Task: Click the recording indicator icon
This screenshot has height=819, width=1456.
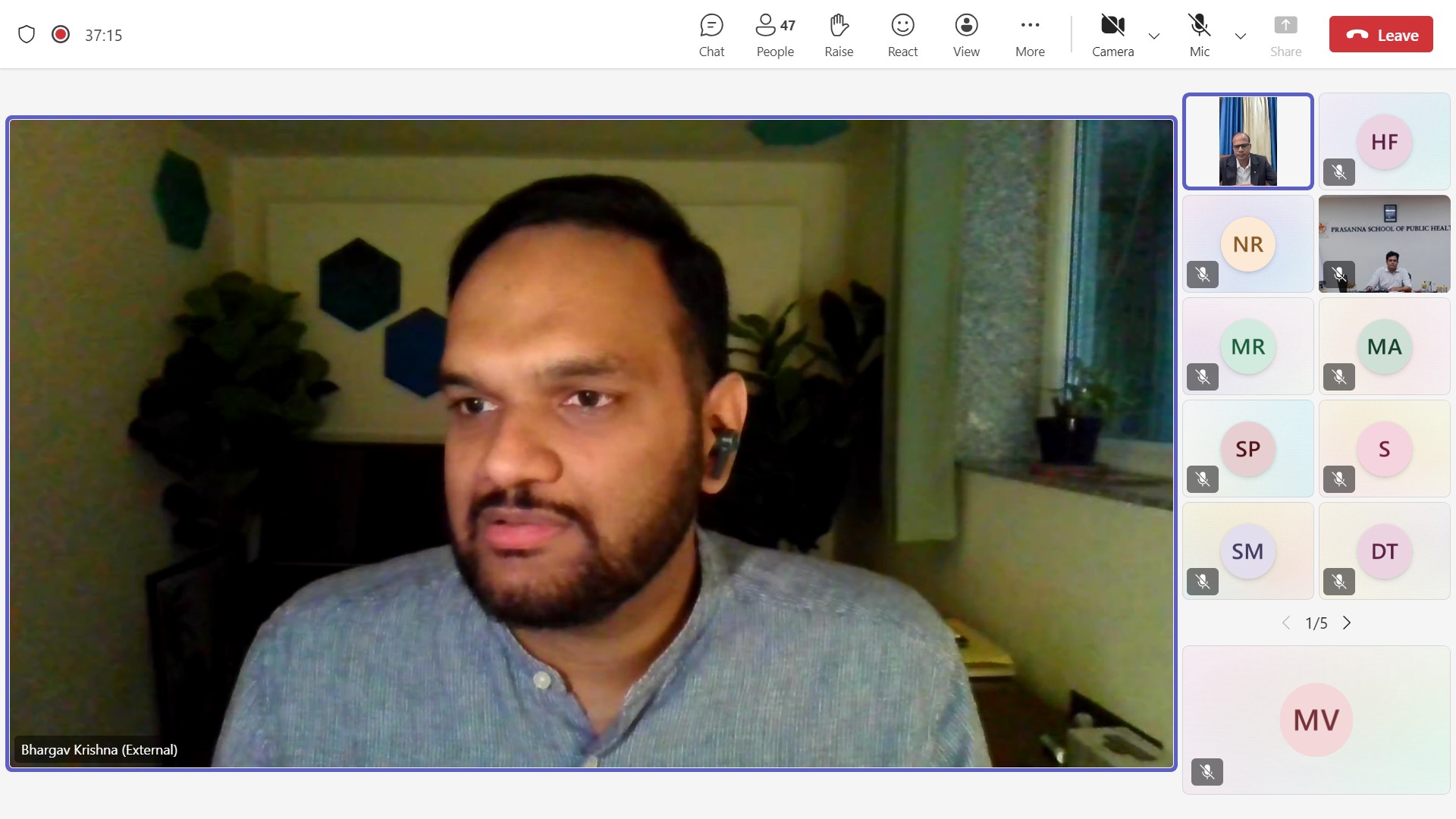Action: [61, 35]
